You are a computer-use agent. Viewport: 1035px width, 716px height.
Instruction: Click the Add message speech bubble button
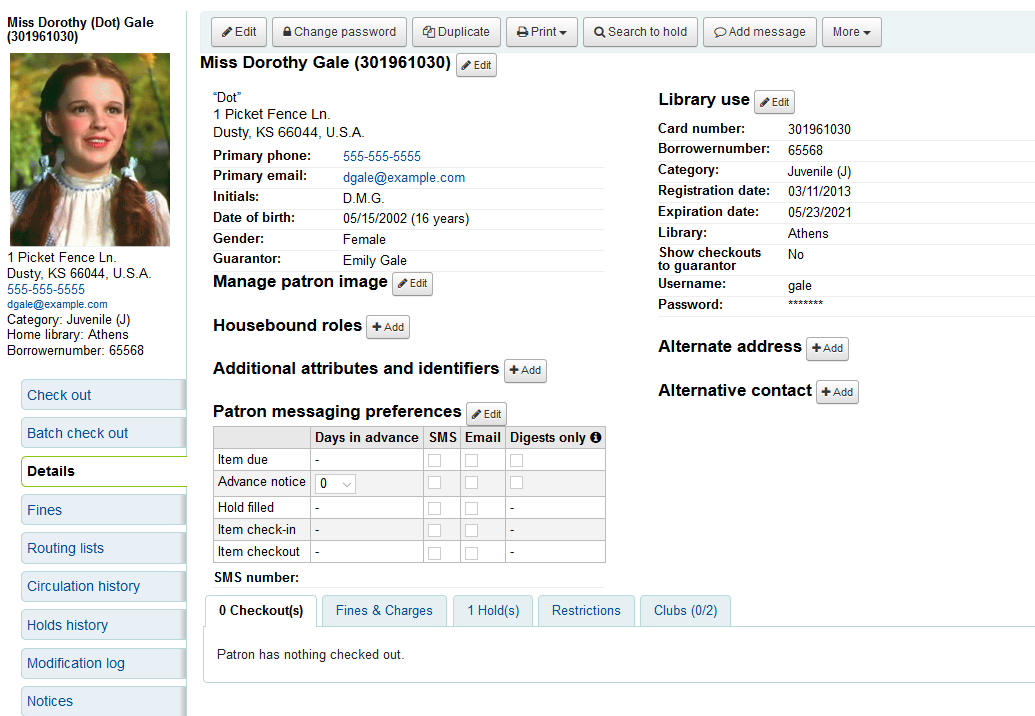tap(759, 32)
